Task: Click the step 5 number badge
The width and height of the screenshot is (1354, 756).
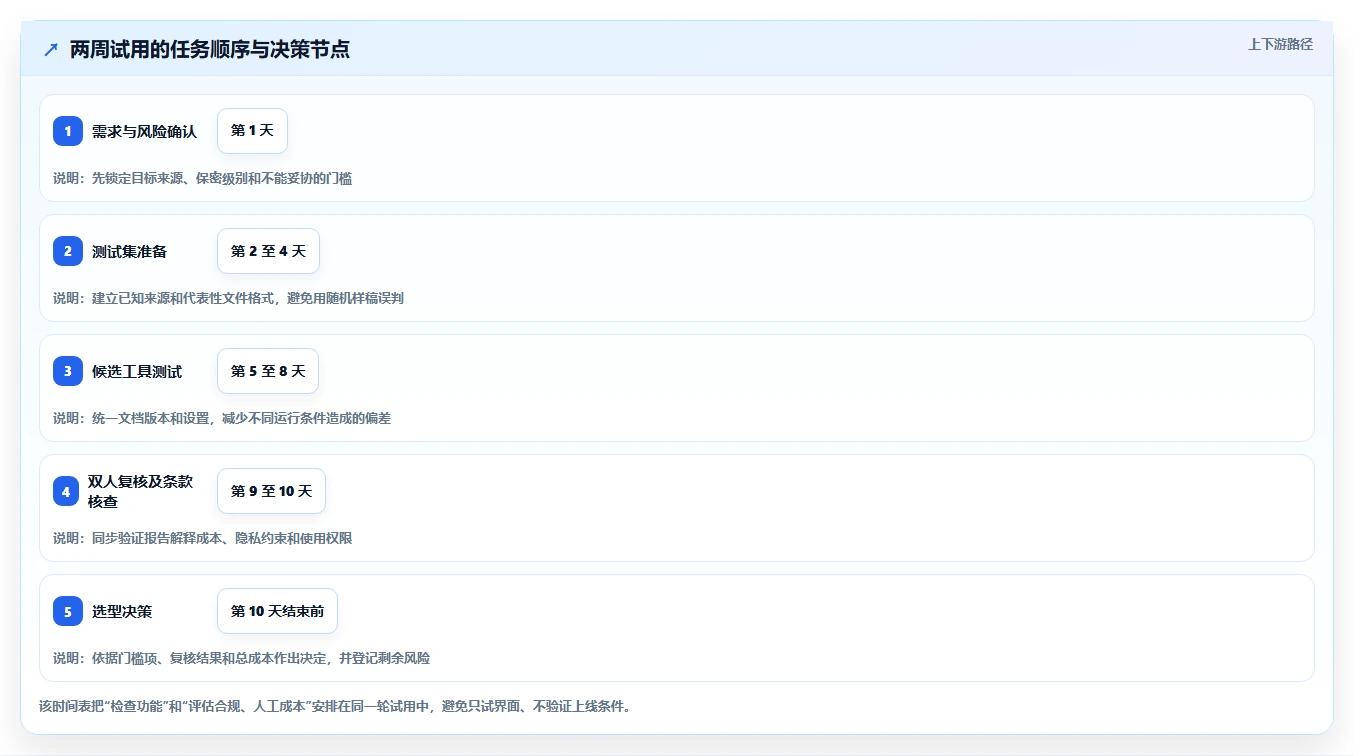Action: pyautogui.click(x=68, y=611)
